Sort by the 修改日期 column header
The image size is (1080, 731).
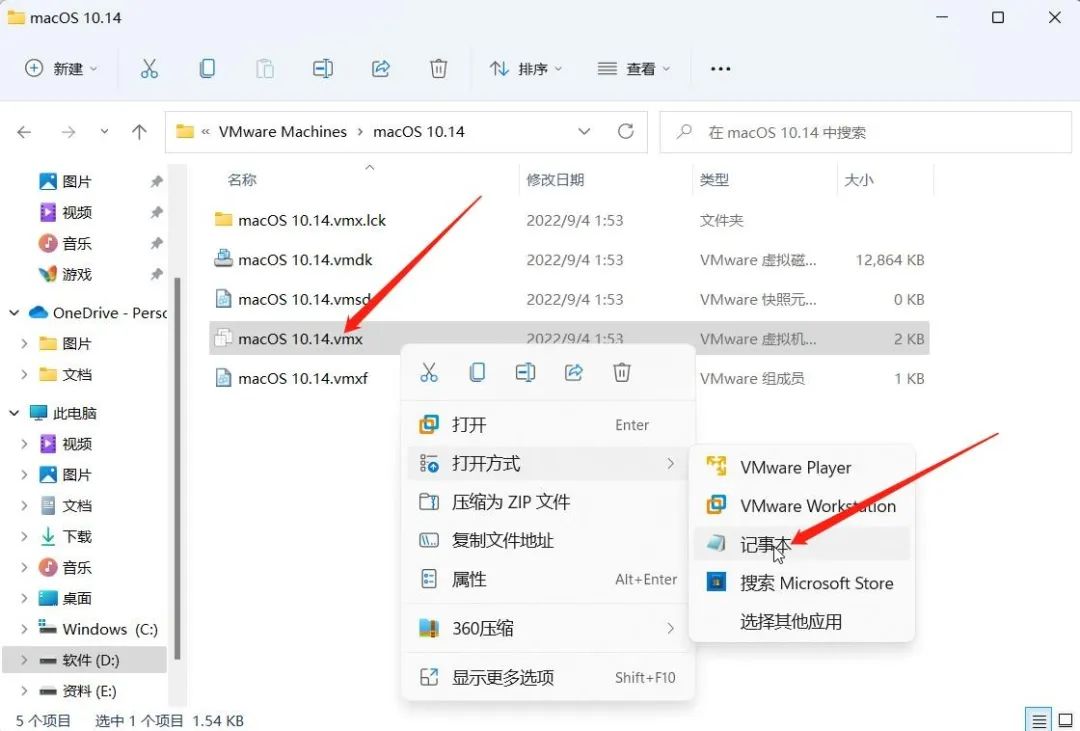click(x=555, y=180)
